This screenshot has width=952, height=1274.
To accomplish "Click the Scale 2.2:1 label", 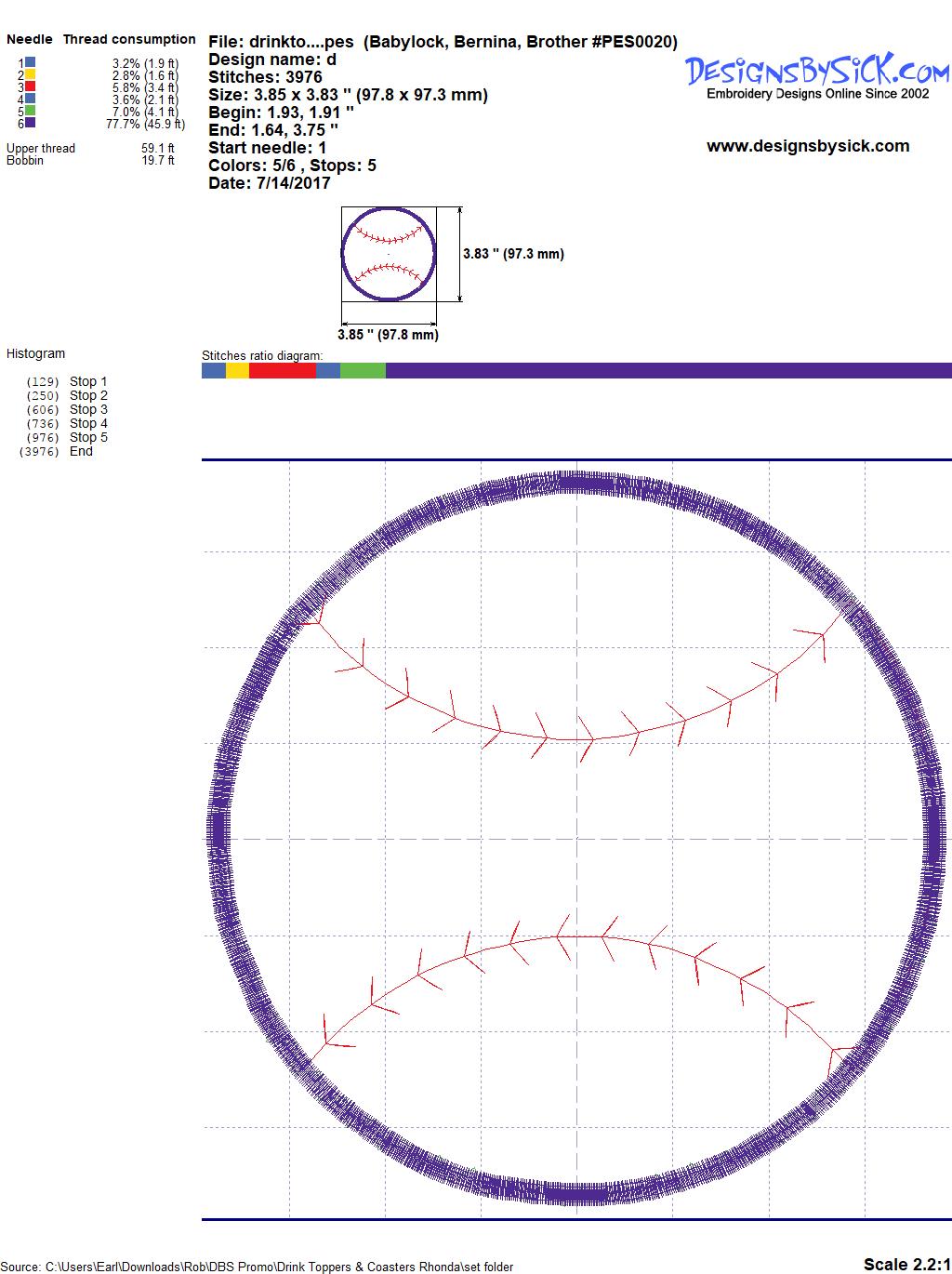I will [906, 1264].
